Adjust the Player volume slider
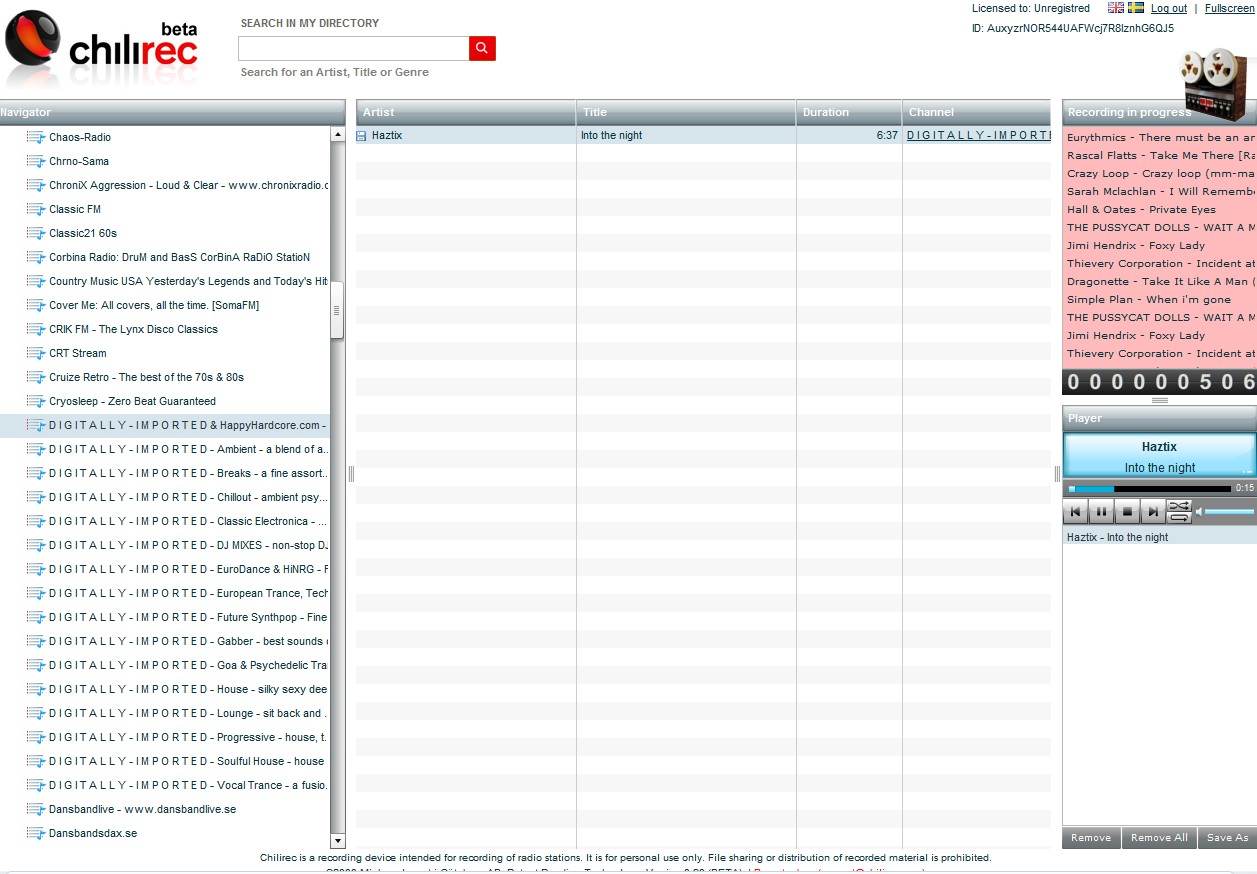Image resolution: width=1257 pixels, height=874 pixels. pos(1229,511)
